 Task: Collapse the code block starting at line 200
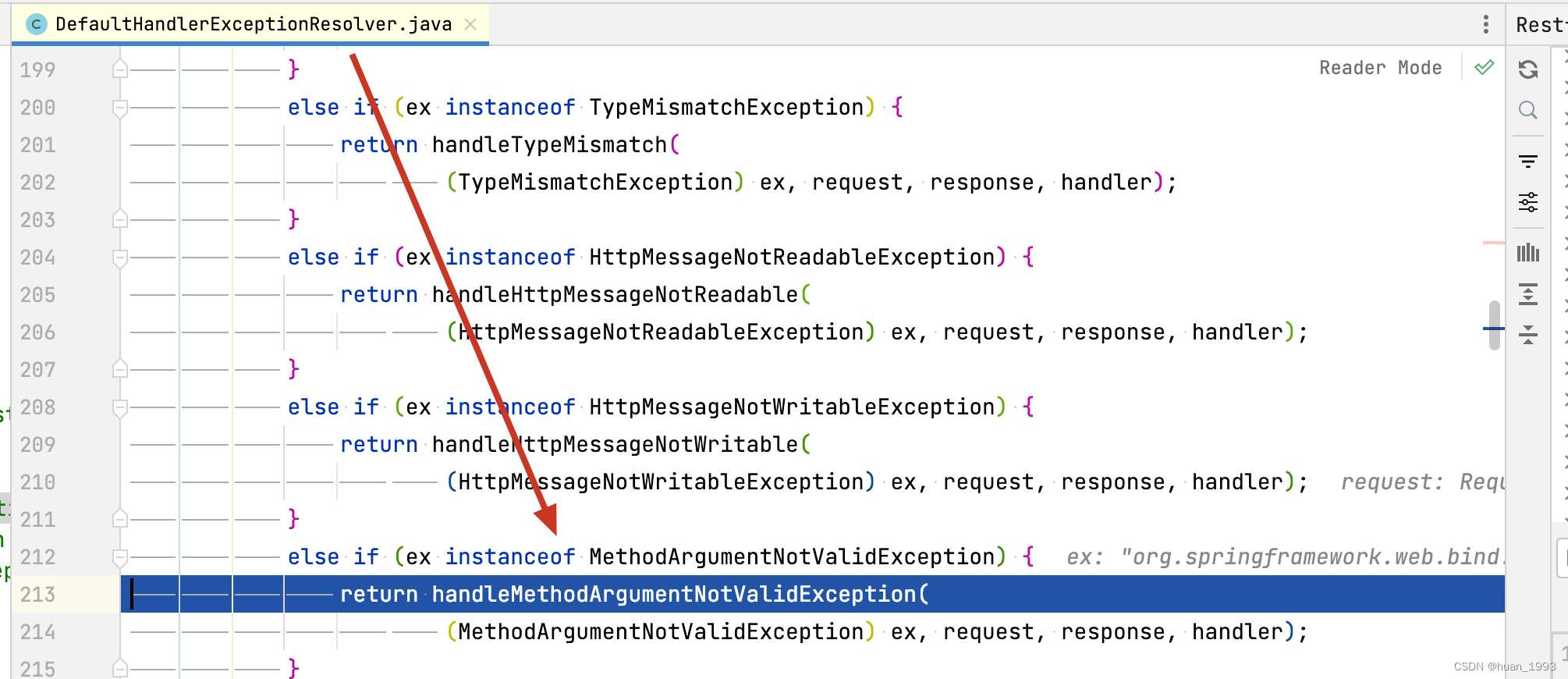120,108
